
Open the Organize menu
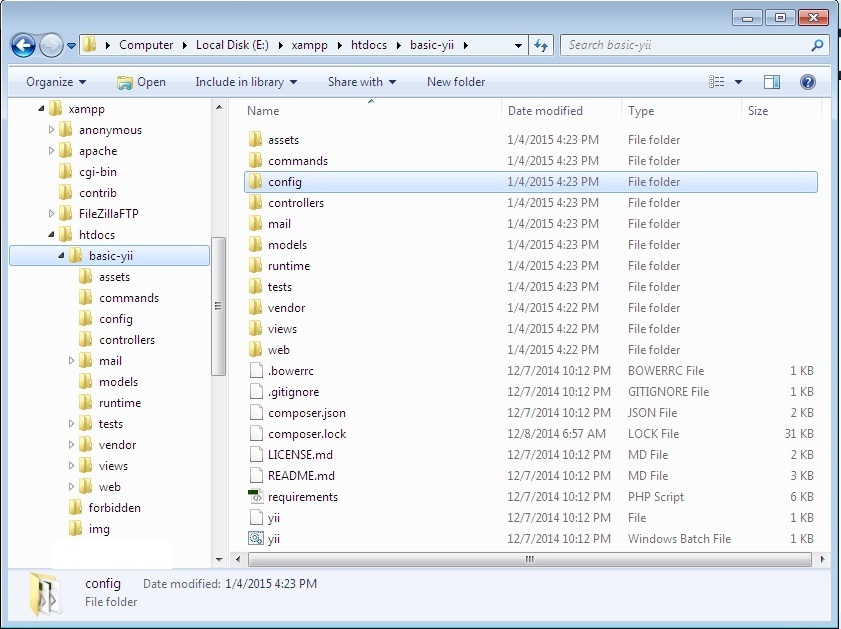(x=47, y=81)
